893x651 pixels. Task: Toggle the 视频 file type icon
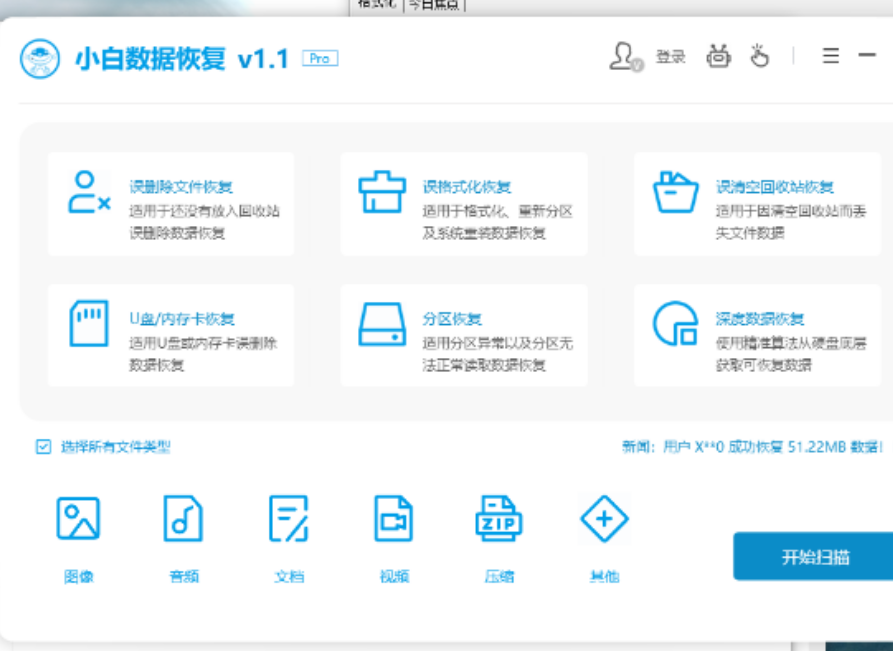394,519
